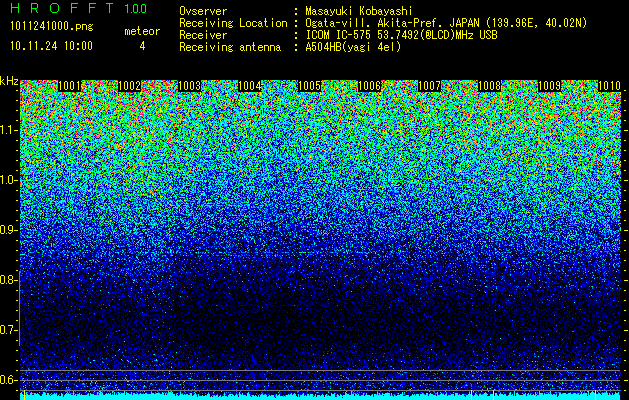Viewport: 629px width, 400px height.
Task: Click the 1009 time marker
Action: tap(549, 86)
